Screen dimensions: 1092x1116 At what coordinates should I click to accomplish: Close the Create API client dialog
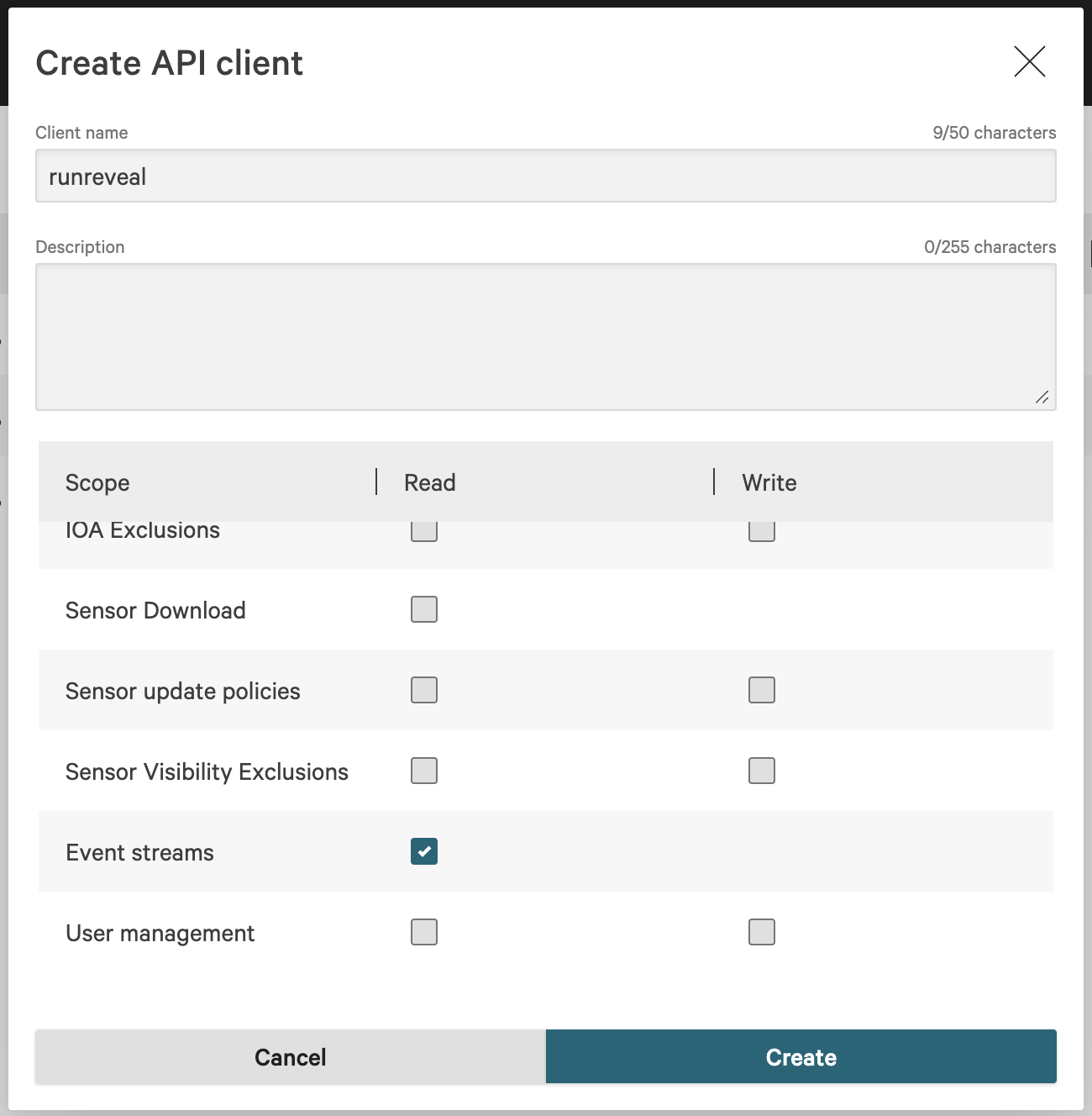1029,61
